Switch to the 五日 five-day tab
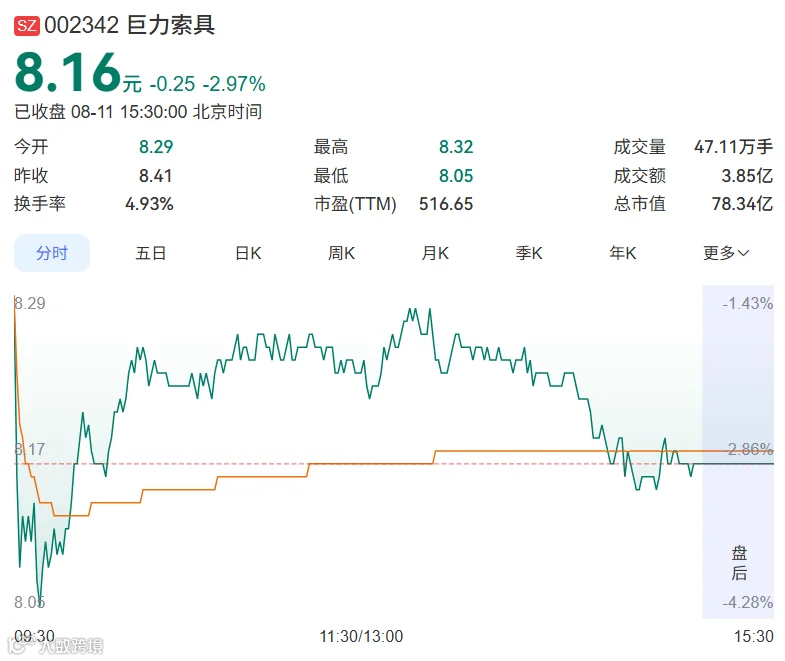This screenshot has height=661, width=785. 151,253
